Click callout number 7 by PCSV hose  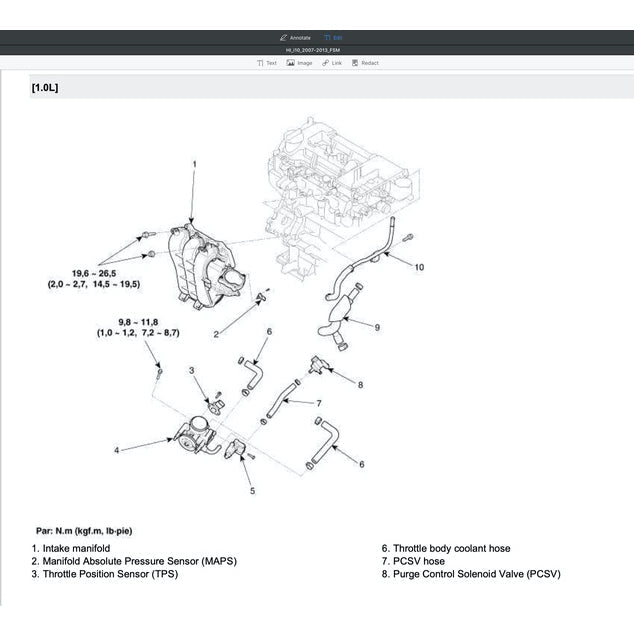(x=318, y=403)
